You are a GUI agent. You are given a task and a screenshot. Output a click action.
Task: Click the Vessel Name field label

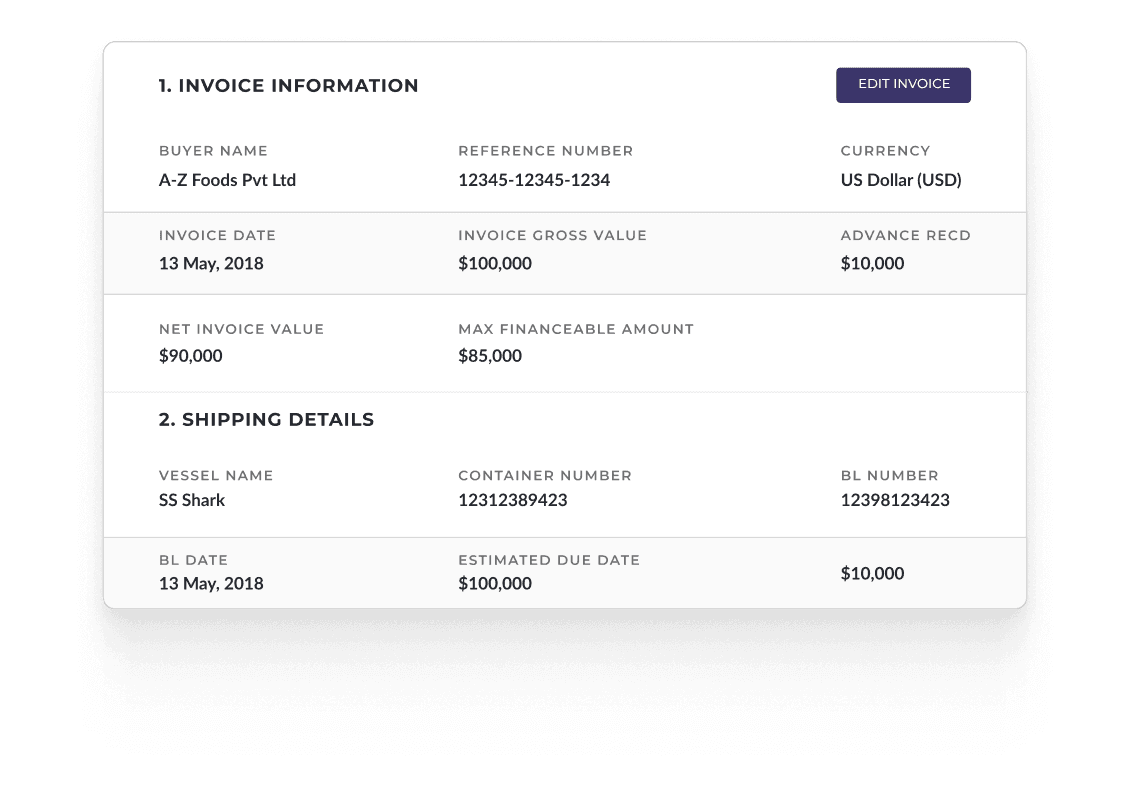216,475
